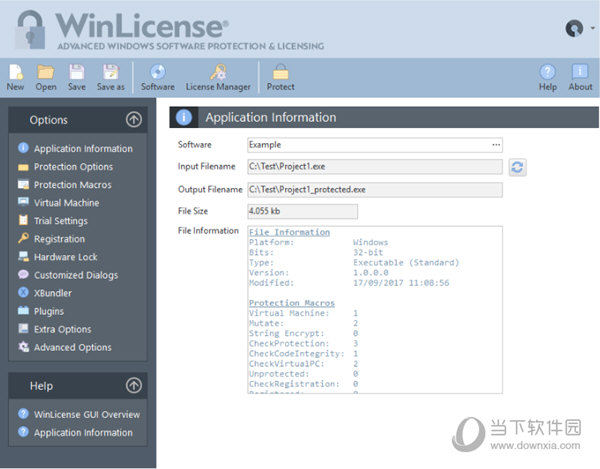Select Application Information in Options list
This screenshot has height=469, width=600.
click(x=75, y=148)
